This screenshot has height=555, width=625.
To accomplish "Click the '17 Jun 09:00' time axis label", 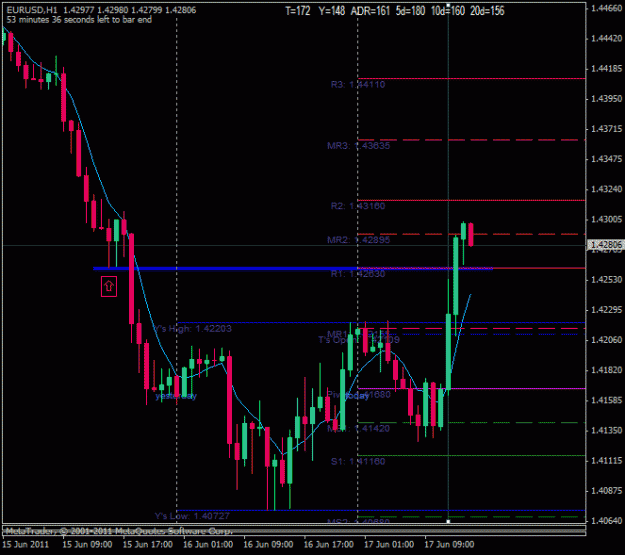I will (x=449, y=544).
